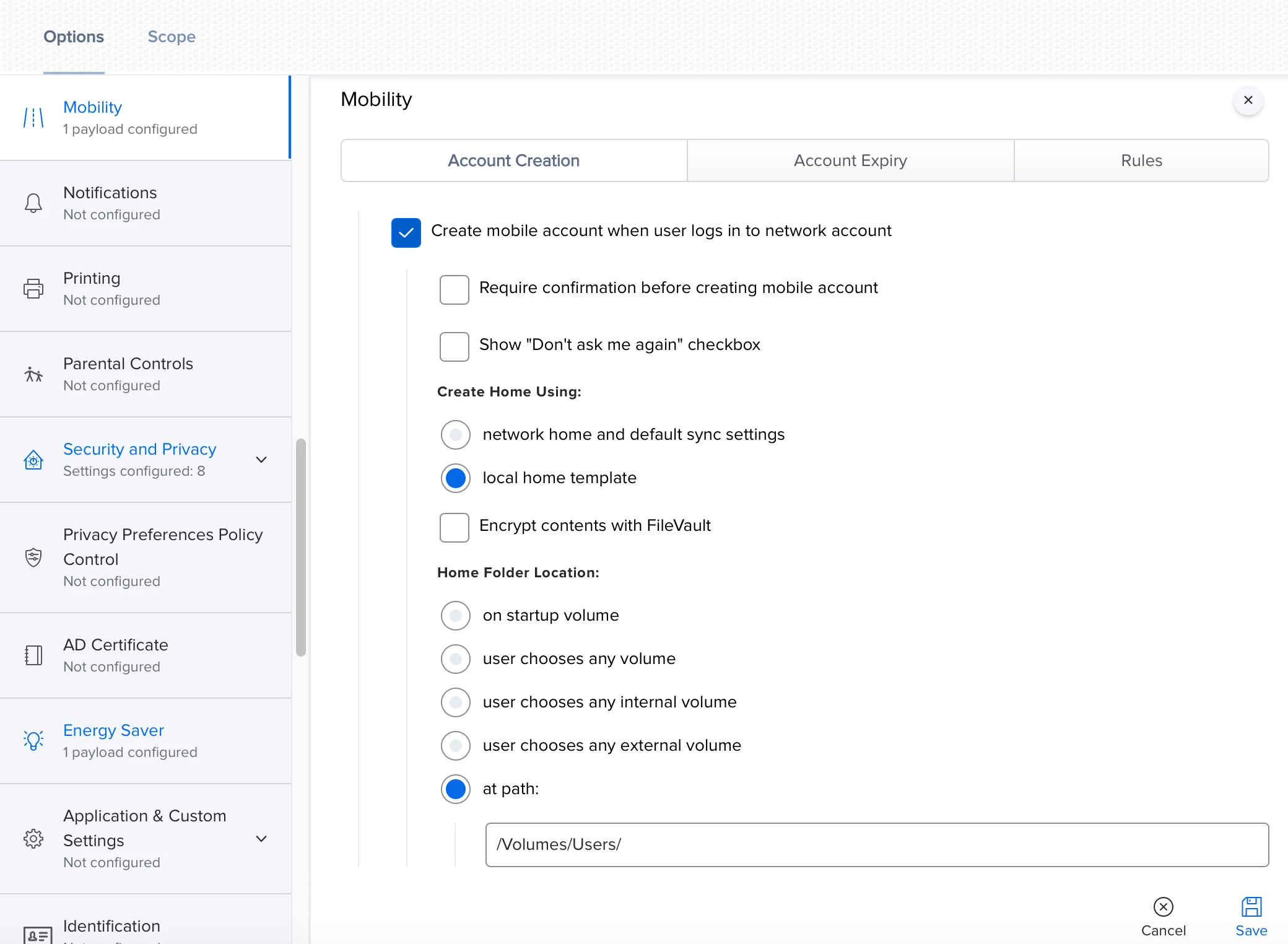Switch to Account Expiry tab
1288x944 pixels.
coord(850,160)
